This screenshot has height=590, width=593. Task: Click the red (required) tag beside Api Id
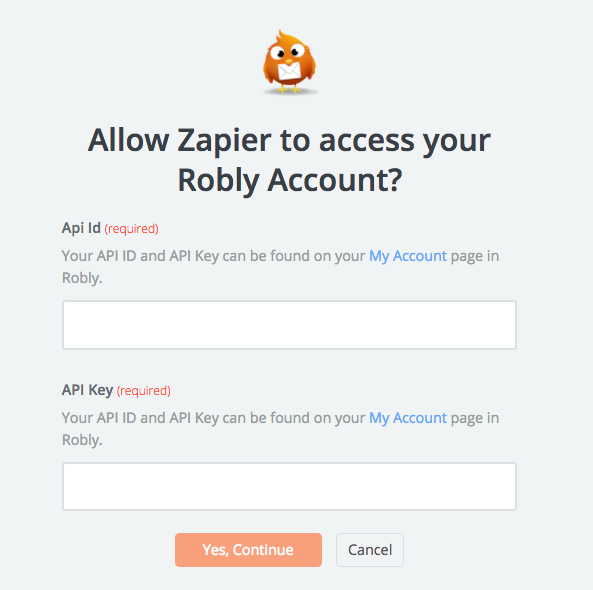tap(131, 229)
